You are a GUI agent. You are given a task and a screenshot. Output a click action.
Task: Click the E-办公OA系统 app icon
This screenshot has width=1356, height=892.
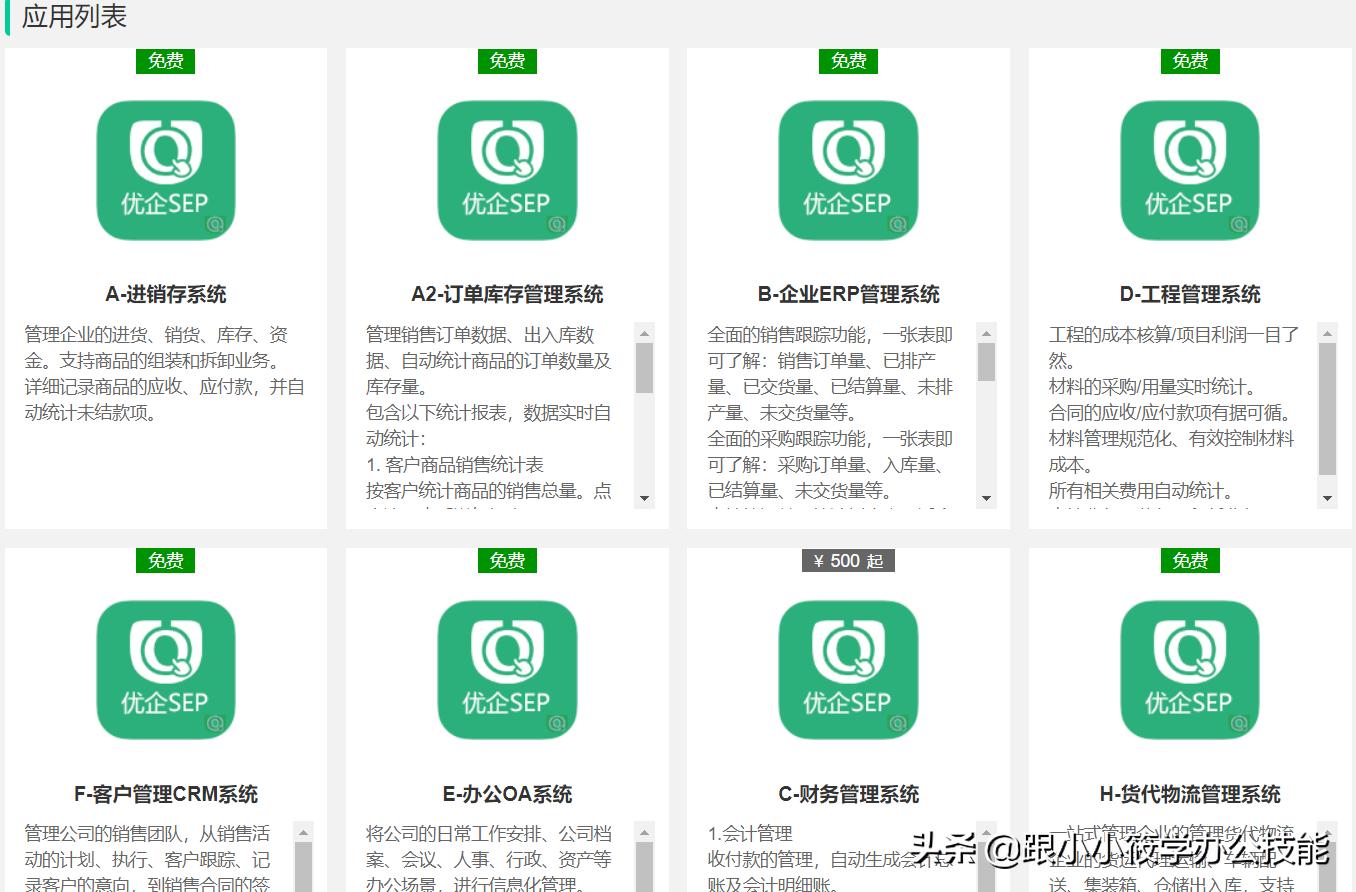pos(508,668)
